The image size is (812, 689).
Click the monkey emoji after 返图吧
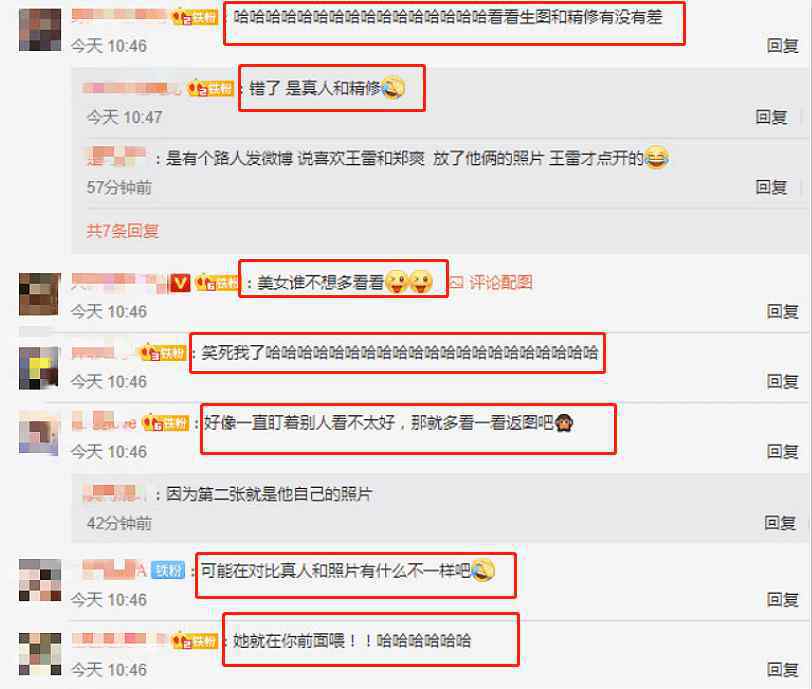click(564, 423)
